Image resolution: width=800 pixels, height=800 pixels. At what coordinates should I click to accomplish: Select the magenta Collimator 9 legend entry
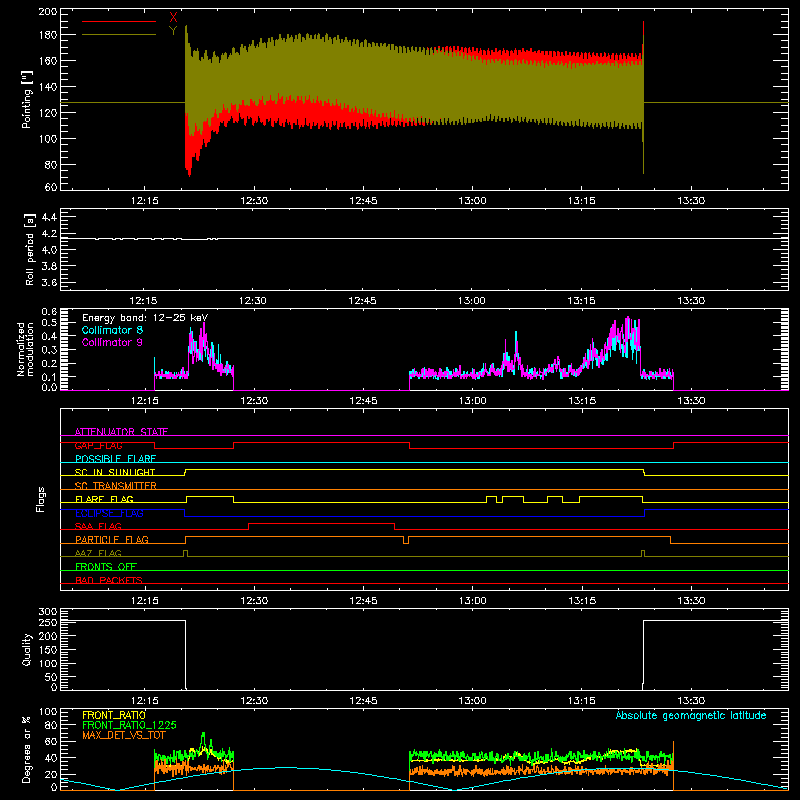click(112, 342)
